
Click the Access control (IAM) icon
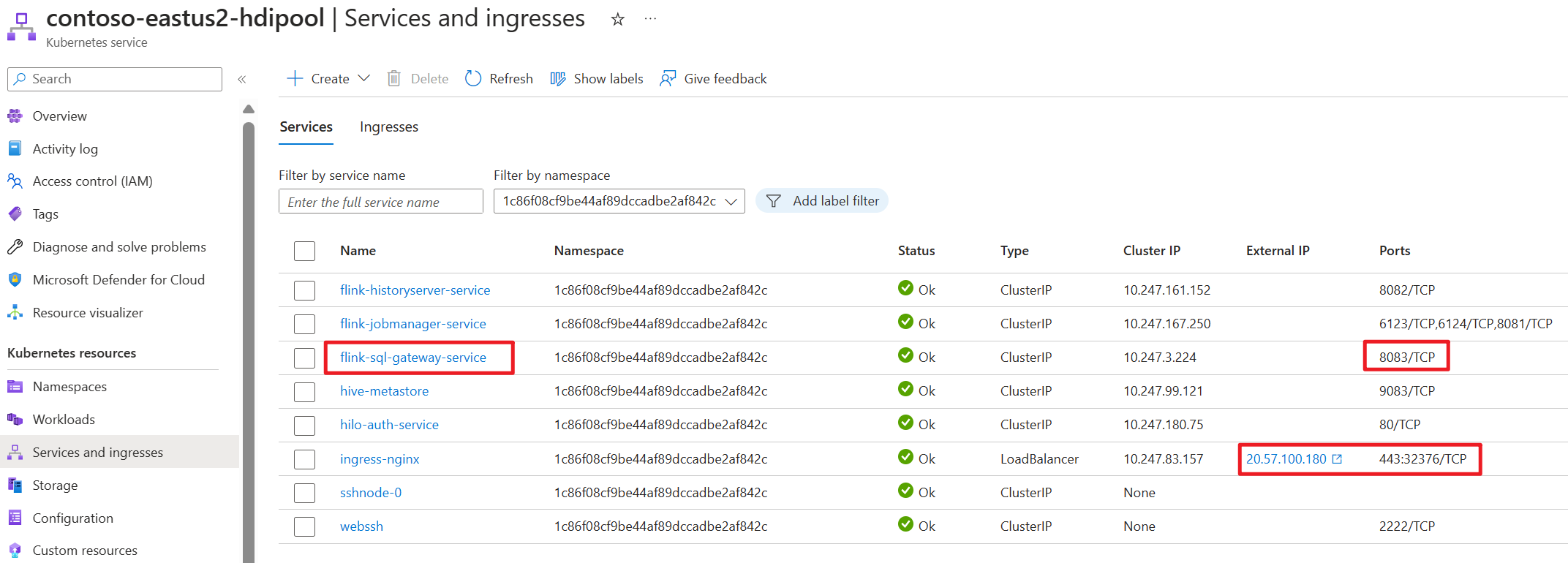pyautogui.click(x=15, y=181)
